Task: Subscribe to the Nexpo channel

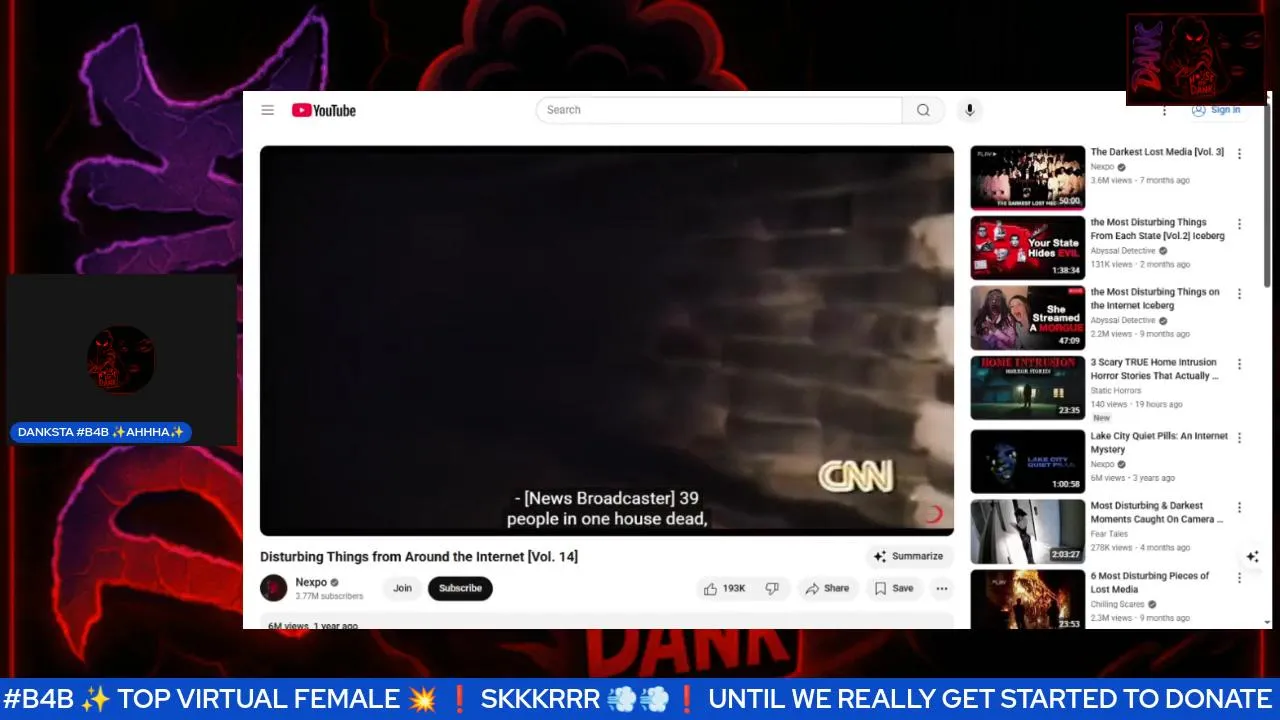Action: click(460, 588)
